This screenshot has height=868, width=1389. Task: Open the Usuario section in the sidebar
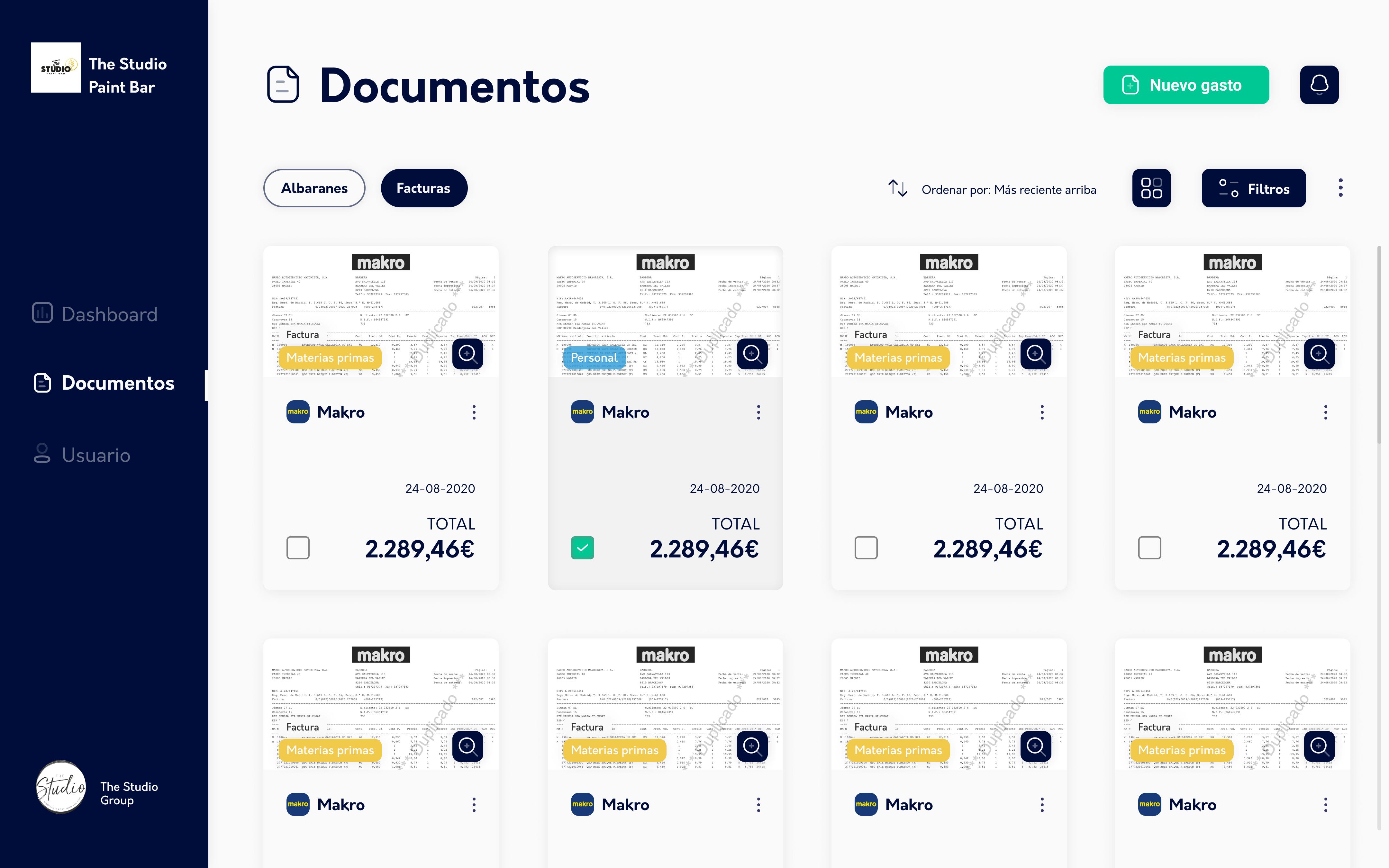click(x=81, y=454)
